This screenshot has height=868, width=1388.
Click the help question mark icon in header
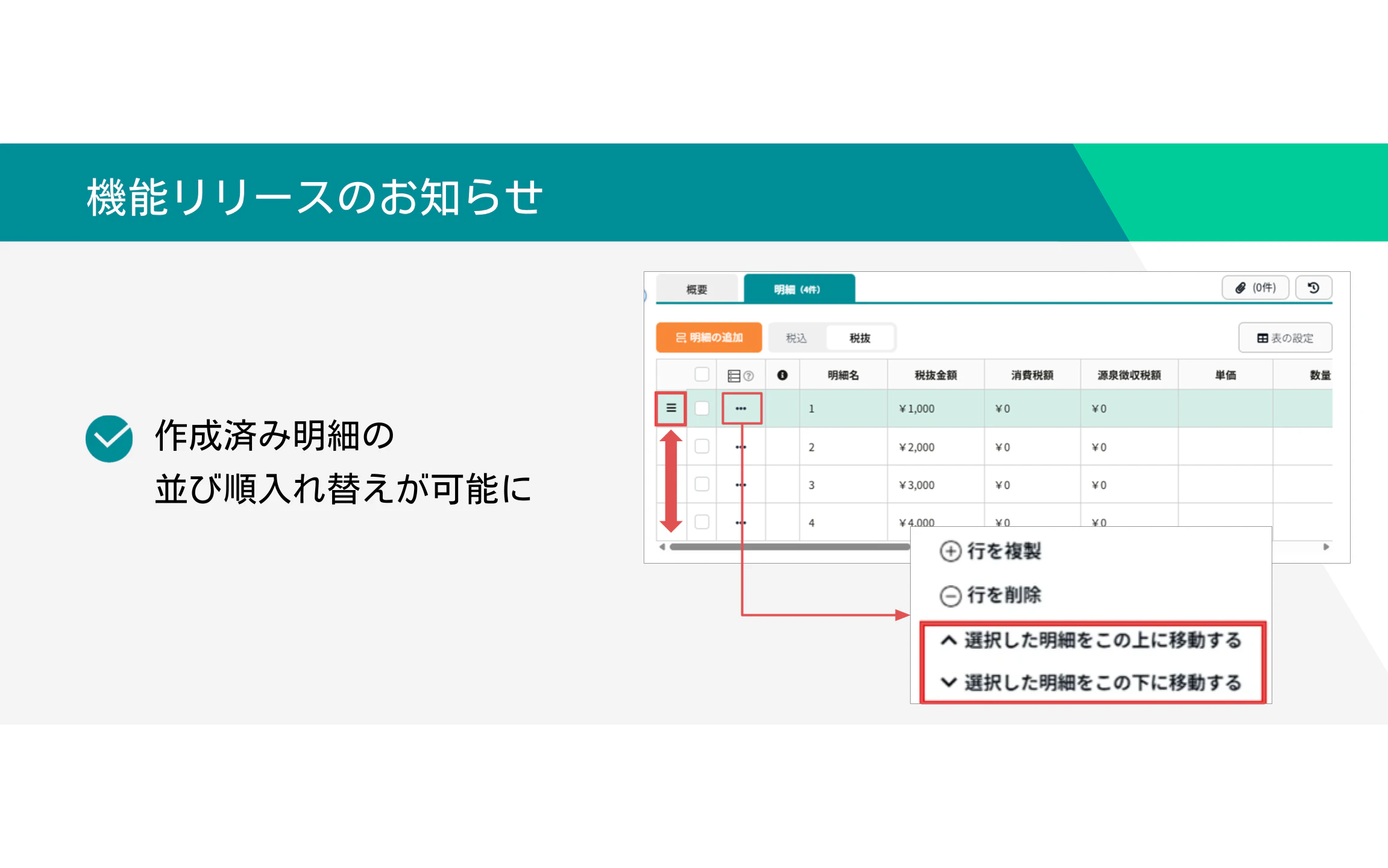pos(749,376)
